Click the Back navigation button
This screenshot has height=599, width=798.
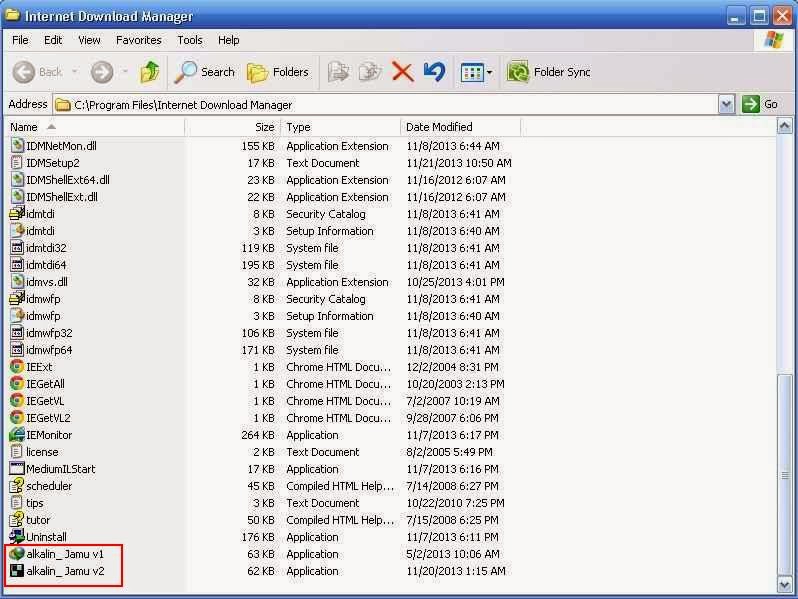(37, 72)
